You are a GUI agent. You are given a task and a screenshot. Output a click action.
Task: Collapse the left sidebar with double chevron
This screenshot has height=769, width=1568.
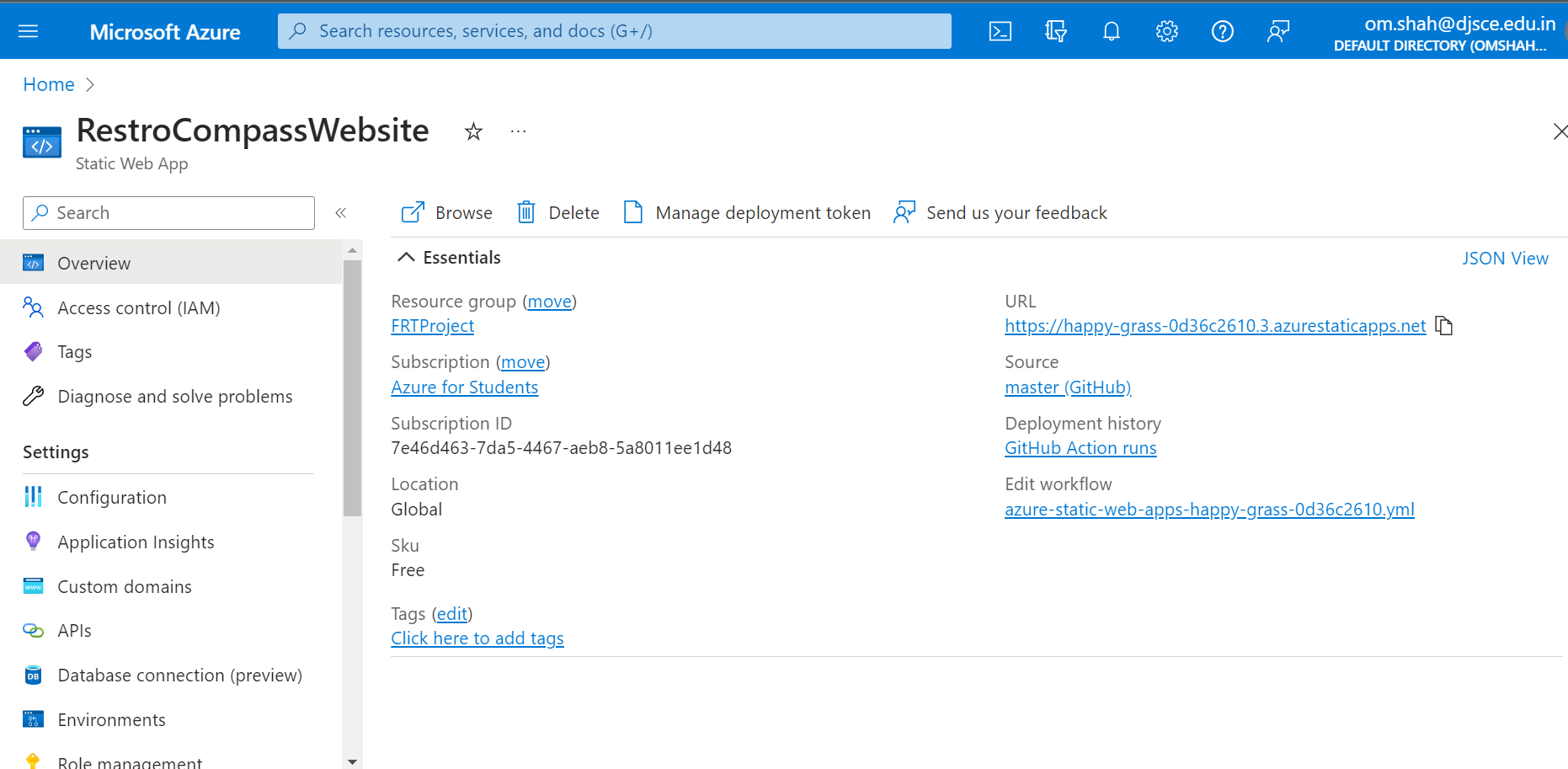(340, 212)
